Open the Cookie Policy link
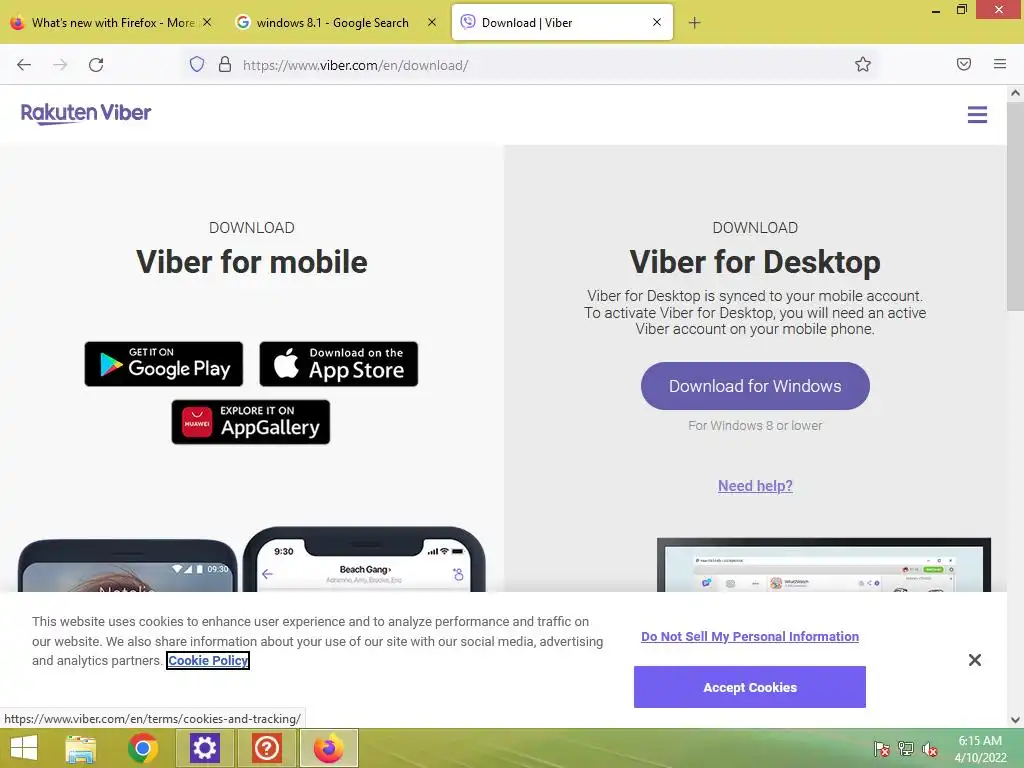This screenshot has width=1024, height=768. click(208, 660)
